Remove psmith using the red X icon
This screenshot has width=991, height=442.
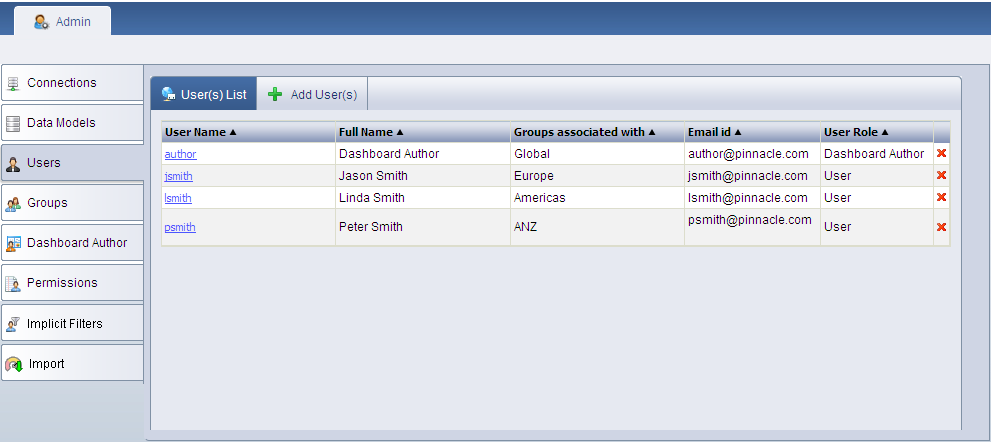pos(941,227)
